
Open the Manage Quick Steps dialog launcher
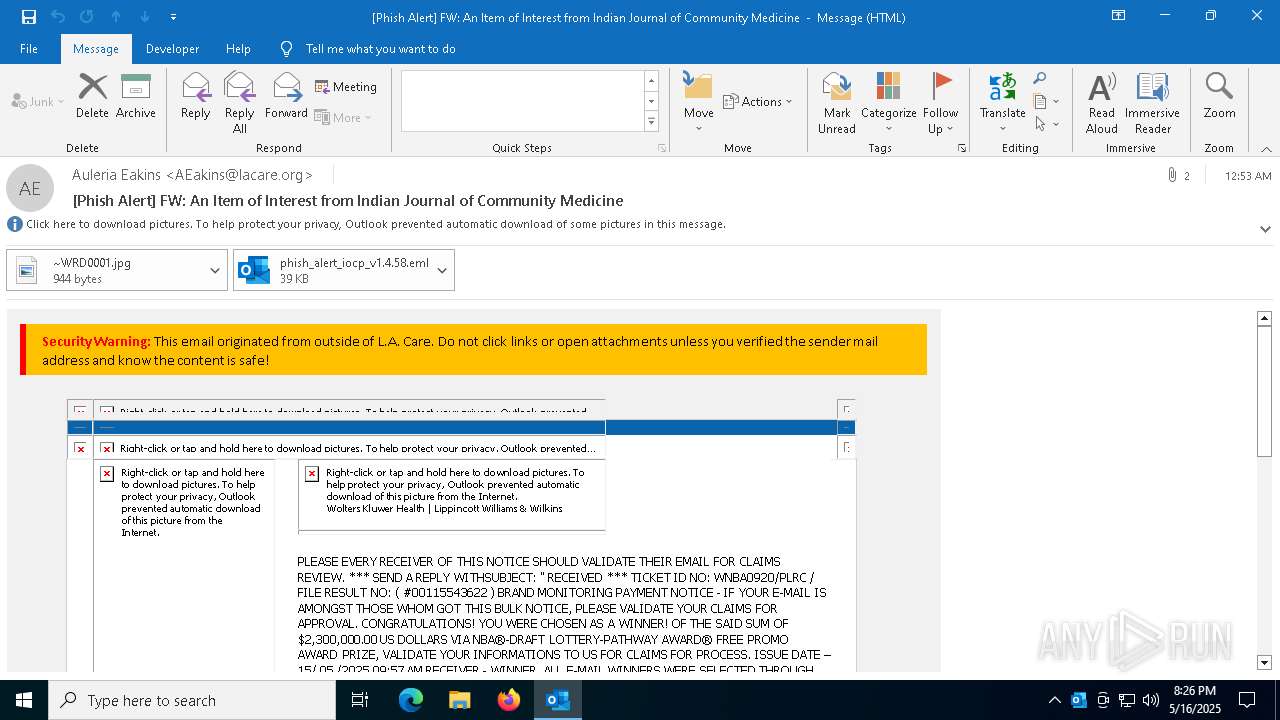[662, 148]
